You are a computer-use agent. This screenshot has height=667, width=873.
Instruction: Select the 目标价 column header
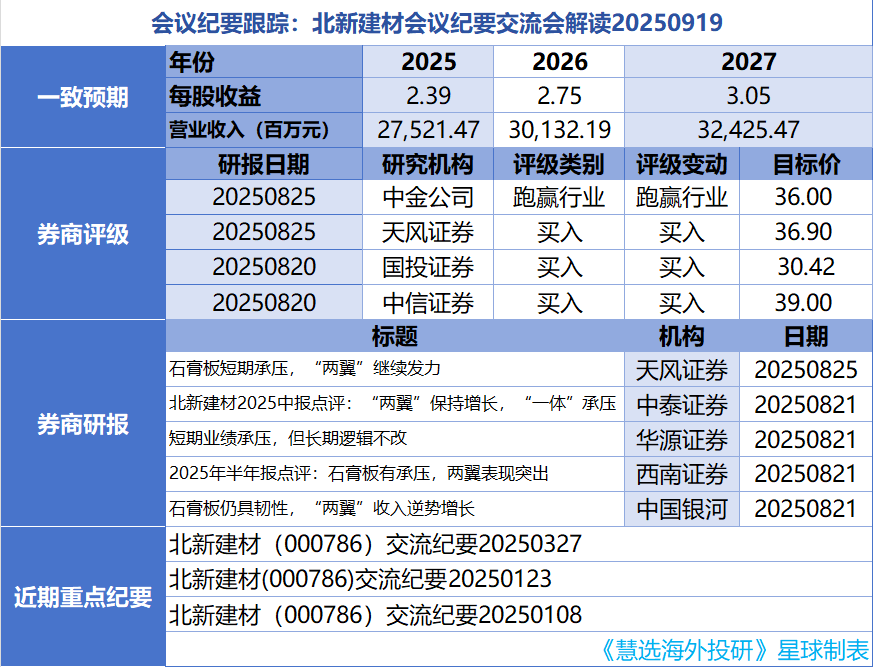click(x=806, y=164)
